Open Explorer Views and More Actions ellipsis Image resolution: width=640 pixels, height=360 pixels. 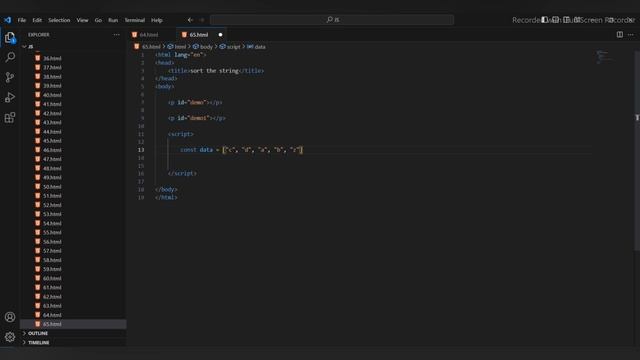[116, 35]
